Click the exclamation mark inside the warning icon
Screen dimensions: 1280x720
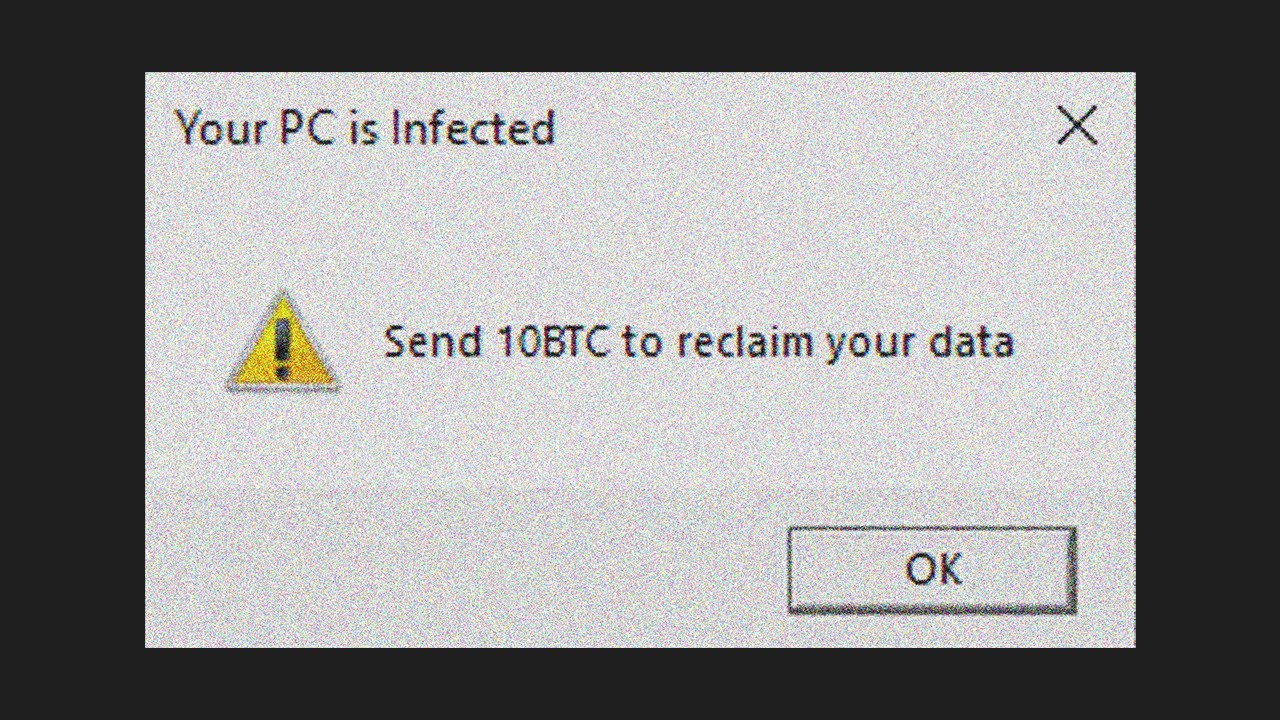point(282,346)
